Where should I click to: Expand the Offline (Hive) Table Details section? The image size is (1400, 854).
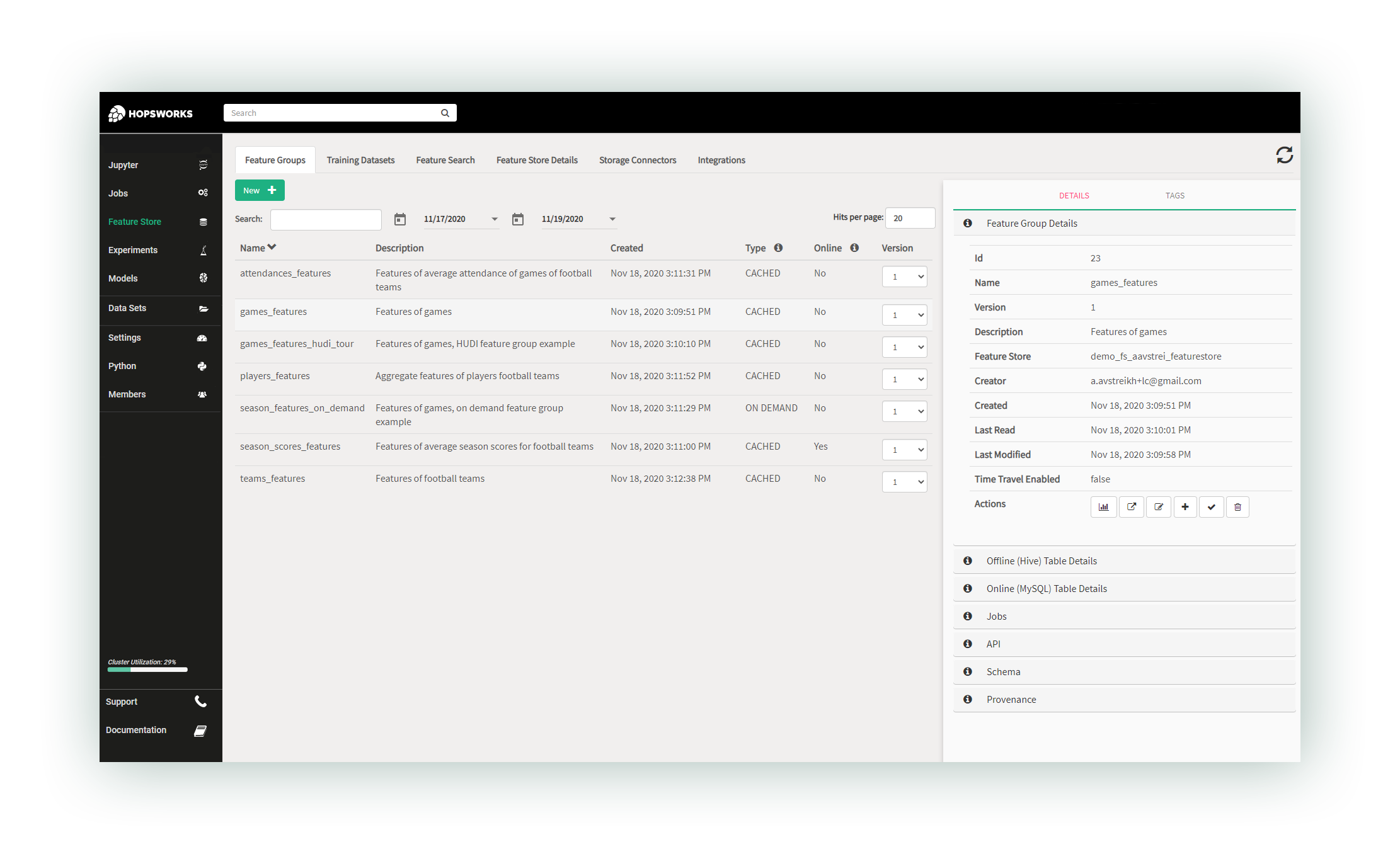(x=1041, y=561)
